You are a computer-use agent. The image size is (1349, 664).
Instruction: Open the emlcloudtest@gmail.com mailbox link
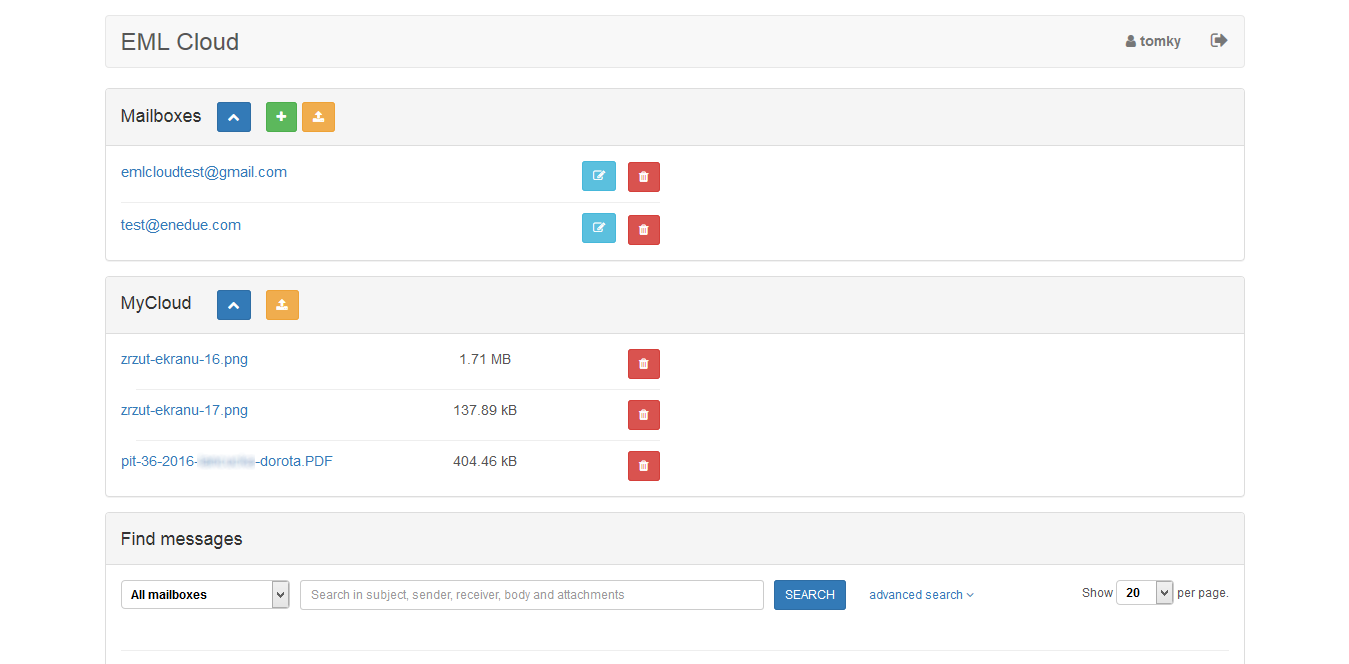204,172
